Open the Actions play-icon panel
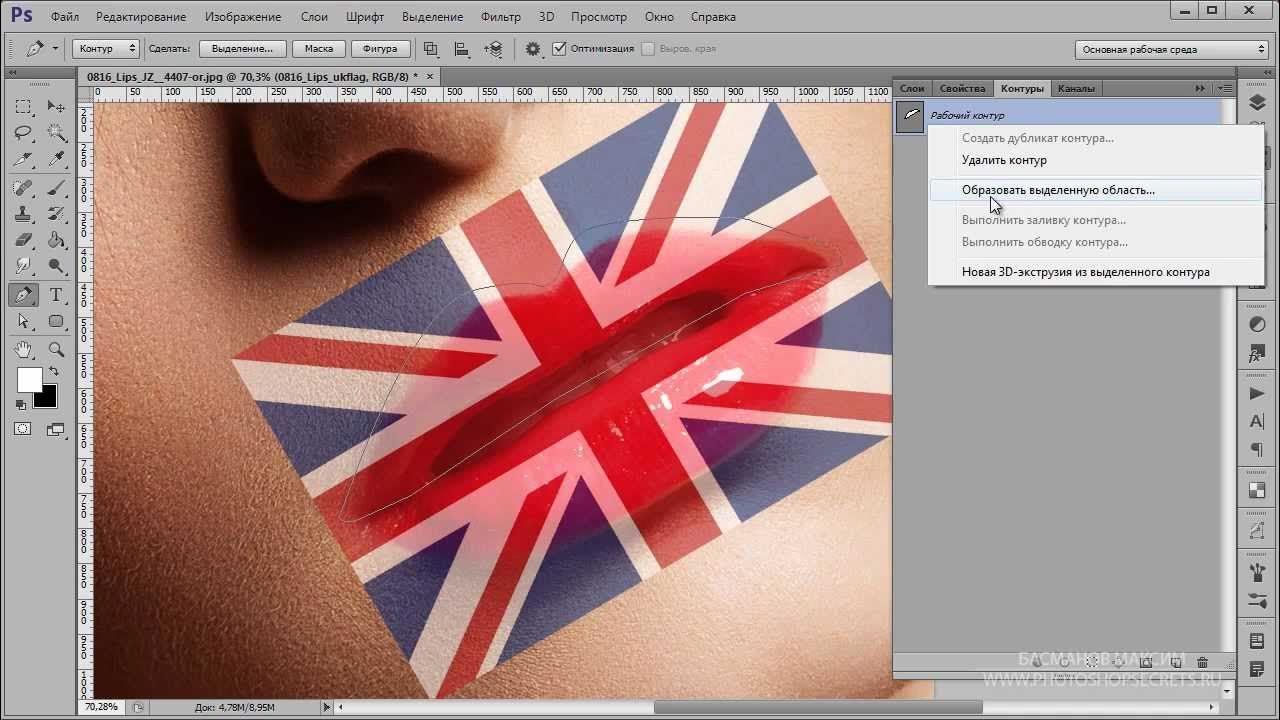The height and width of the screenshot is (720, 1280). [1257, 393]
